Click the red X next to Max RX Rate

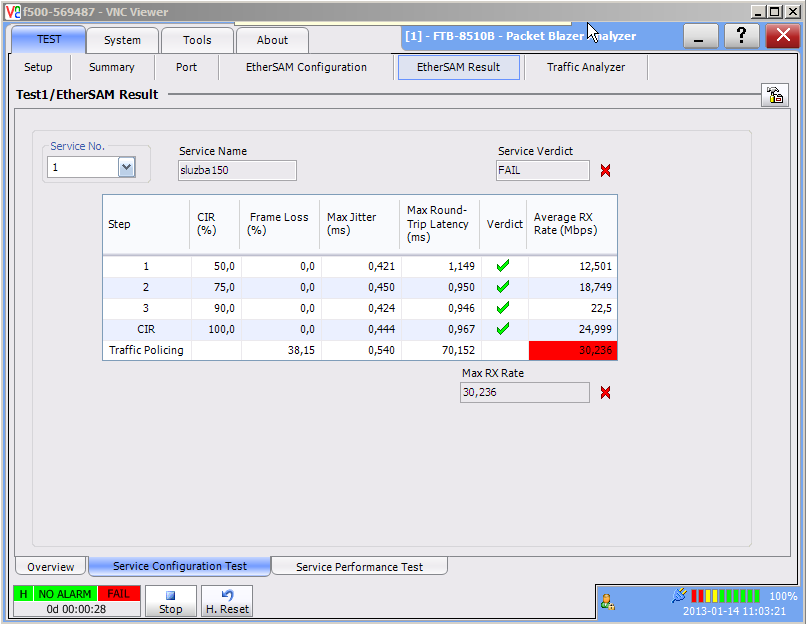coord(605,393)
